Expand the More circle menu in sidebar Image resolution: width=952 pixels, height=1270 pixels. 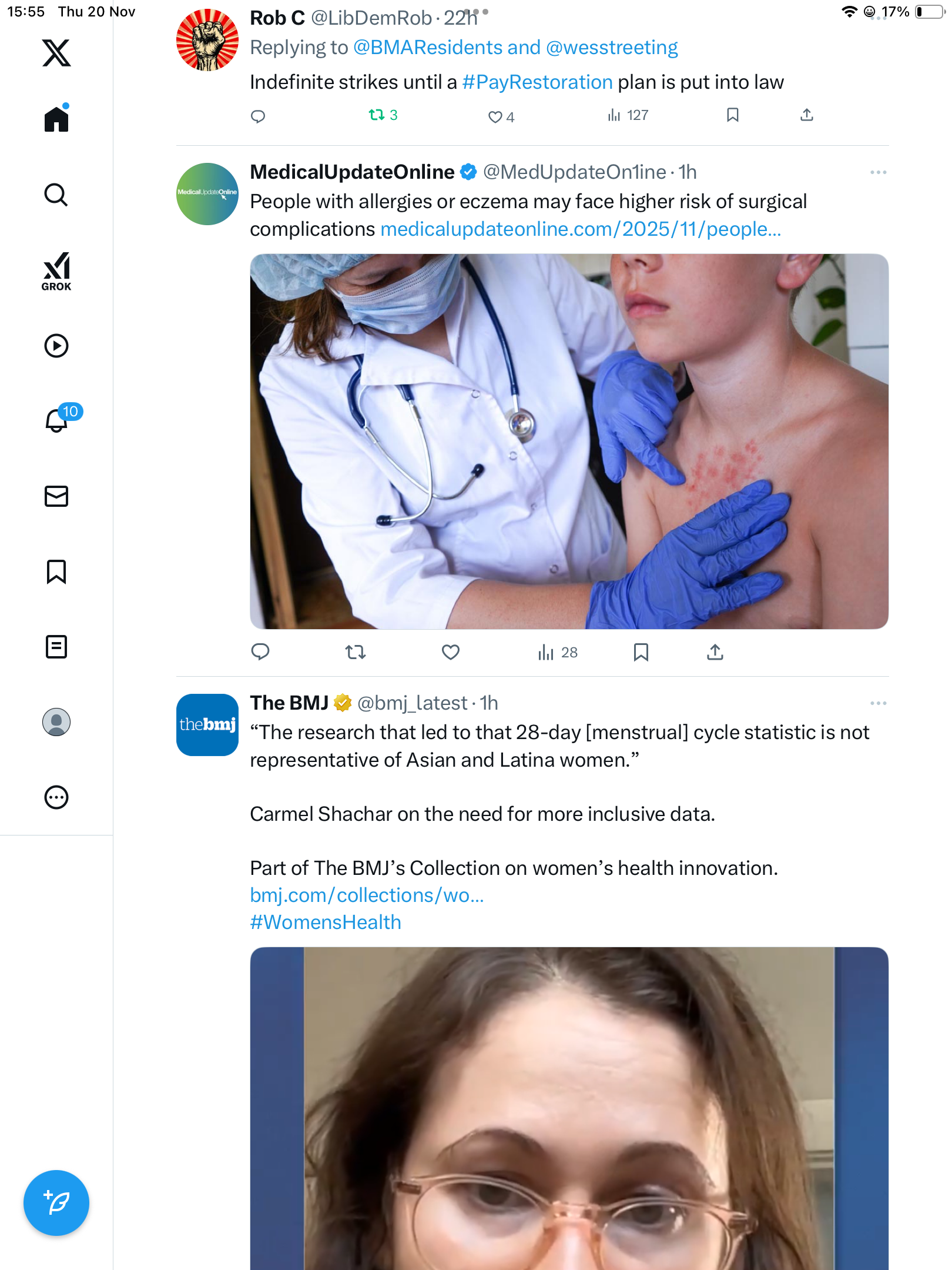coord(56,797)
